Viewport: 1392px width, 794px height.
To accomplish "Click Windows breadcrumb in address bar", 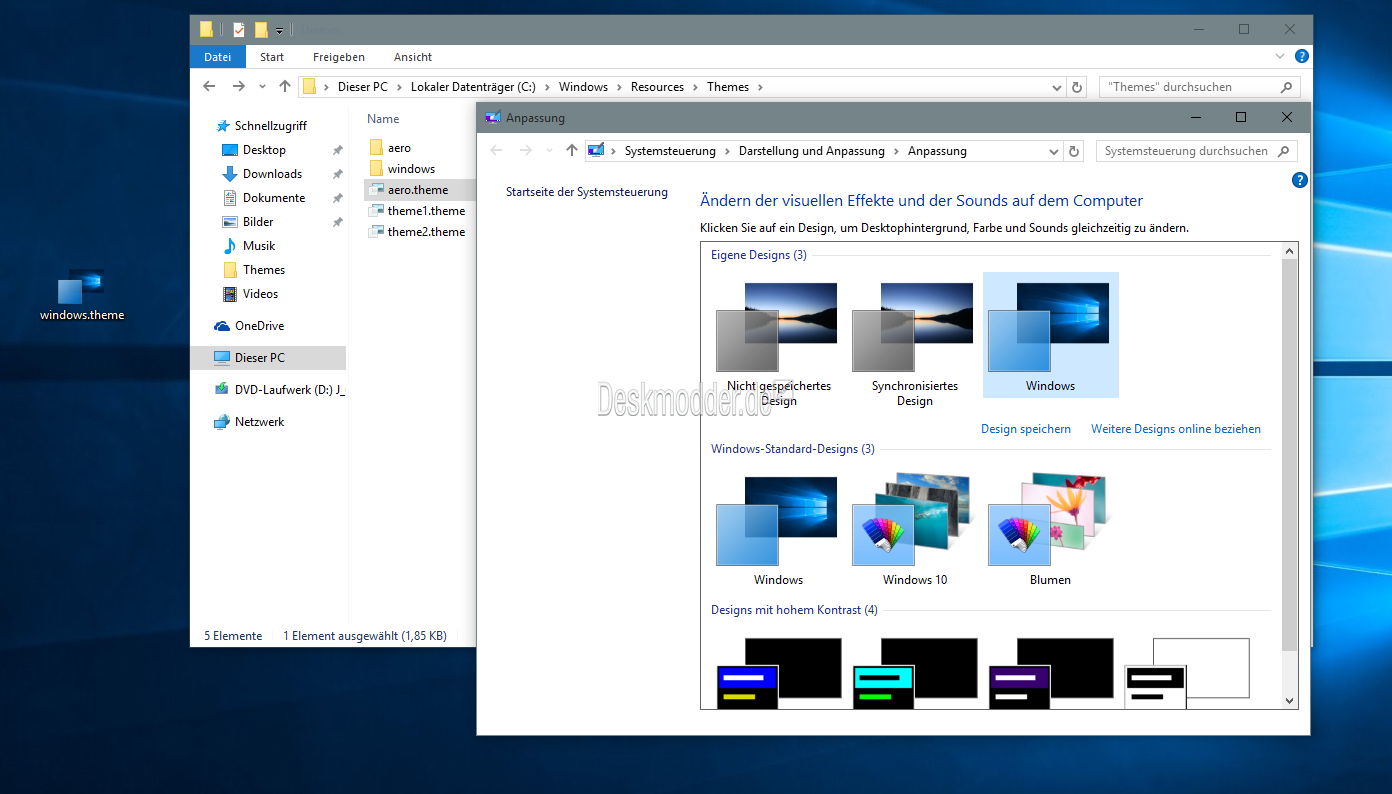I will 584,87.
